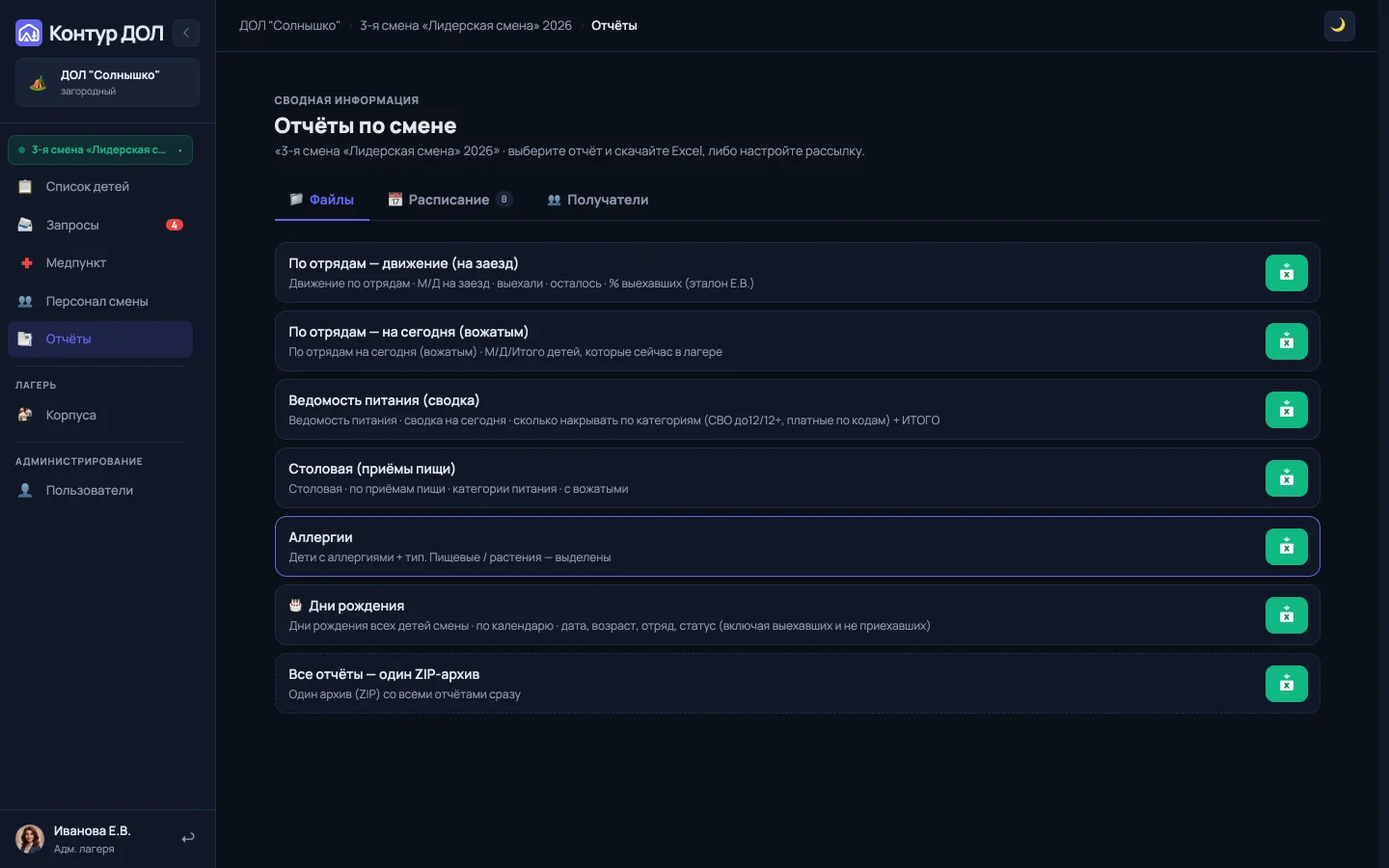Click the Отчёты breadcrumb text
Viewport: 1389px width, 868px height.
click(614, 26)
